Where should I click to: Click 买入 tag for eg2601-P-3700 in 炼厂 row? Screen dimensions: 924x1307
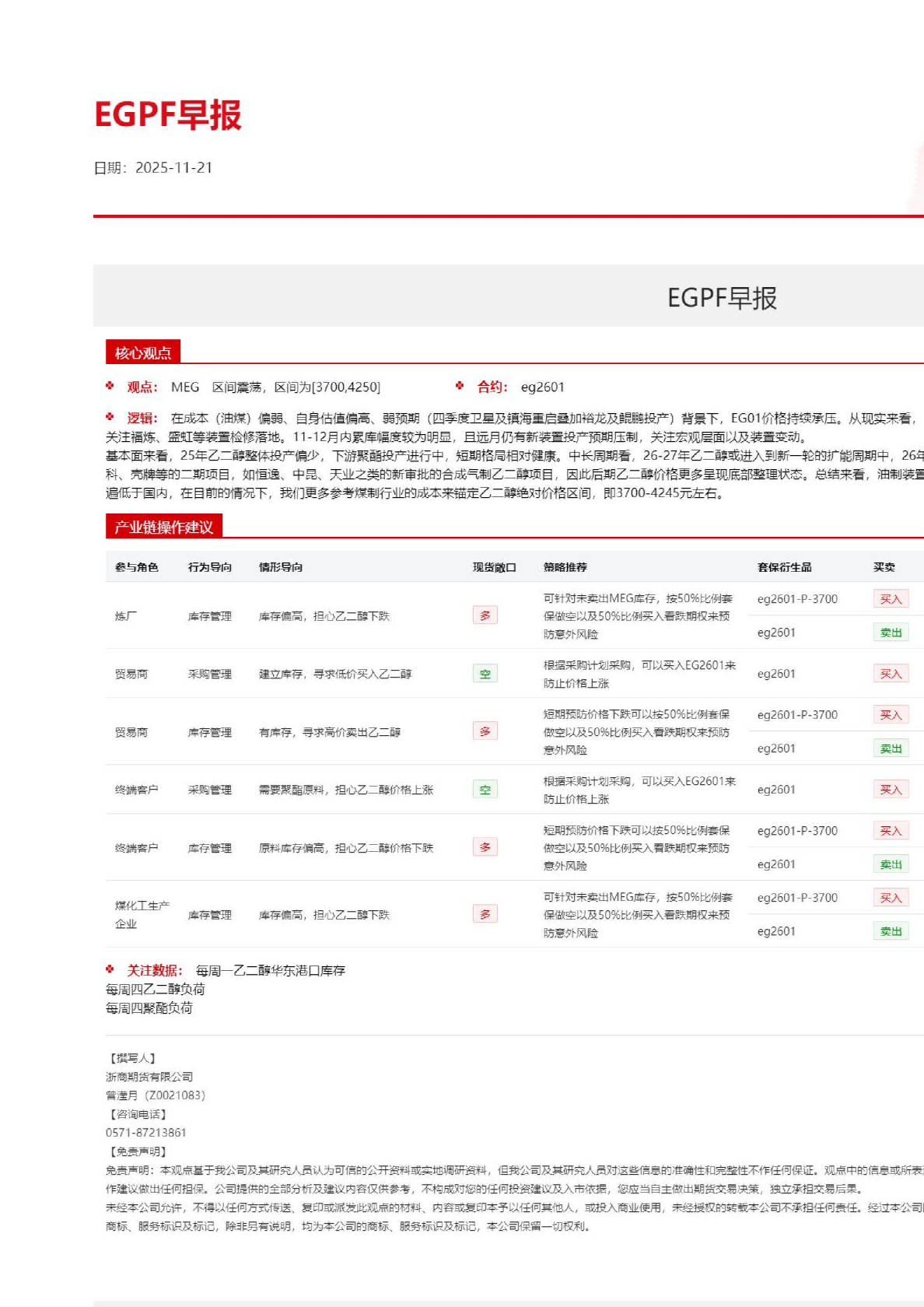(x=891, y=599)
